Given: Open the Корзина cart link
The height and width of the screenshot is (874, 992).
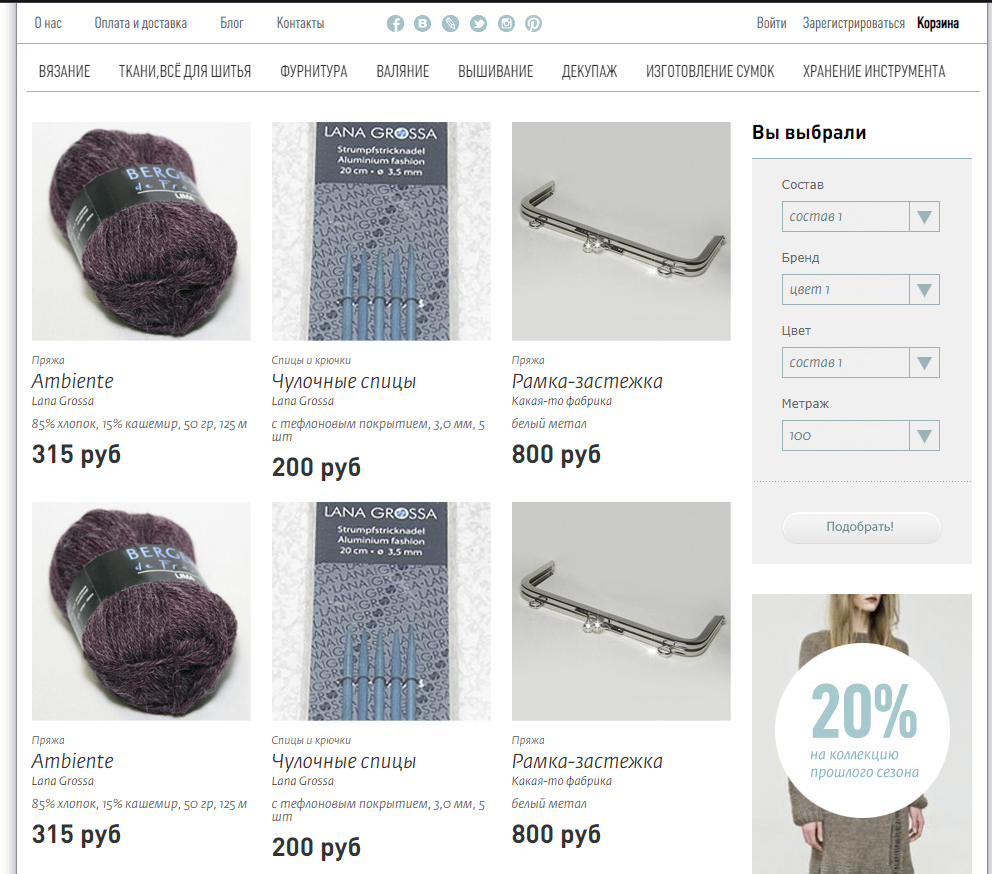Looking at the screenshot, I should [938, 23].
